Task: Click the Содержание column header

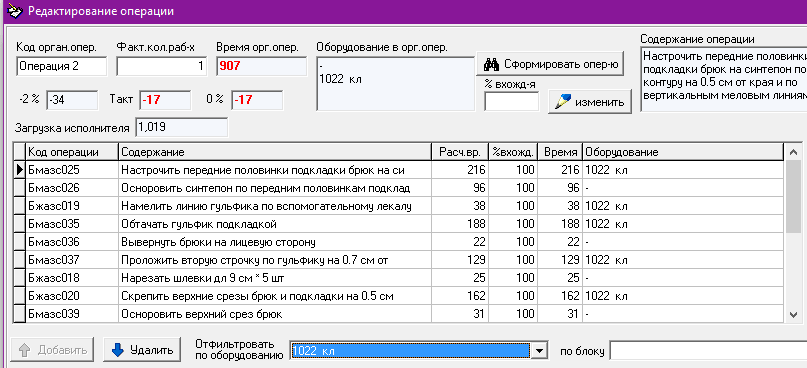Action: click(274, 152)
